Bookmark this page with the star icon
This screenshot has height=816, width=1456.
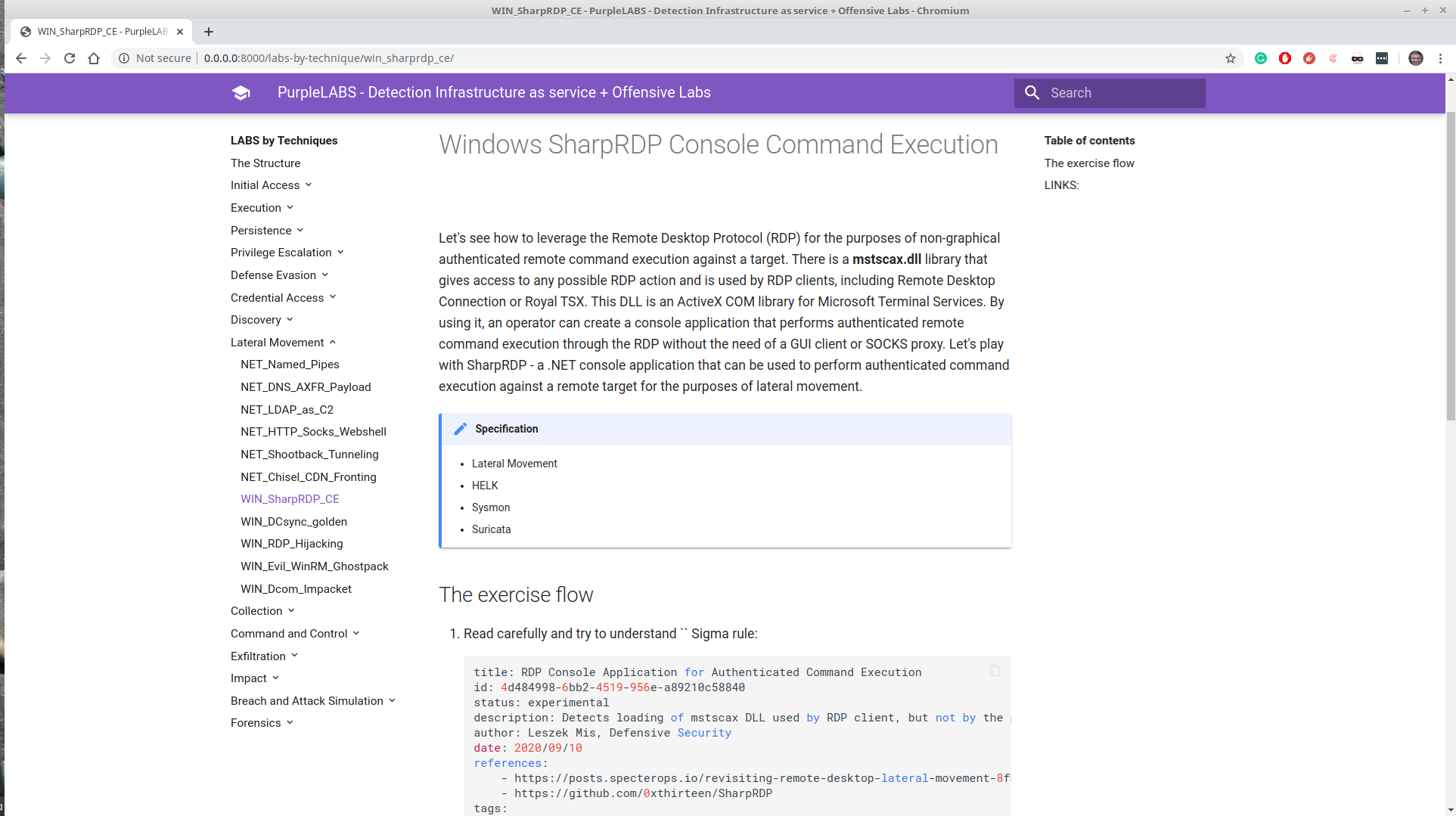point(1231,58)
